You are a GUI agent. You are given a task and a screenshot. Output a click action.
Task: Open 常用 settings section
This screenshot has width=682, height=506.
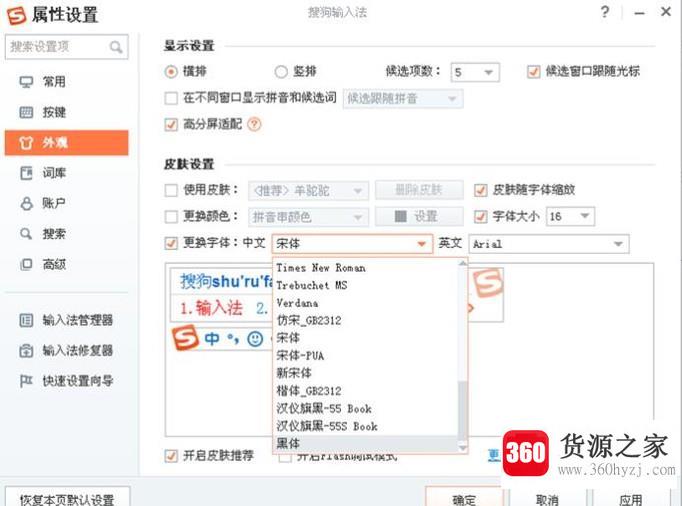[67, 82]
